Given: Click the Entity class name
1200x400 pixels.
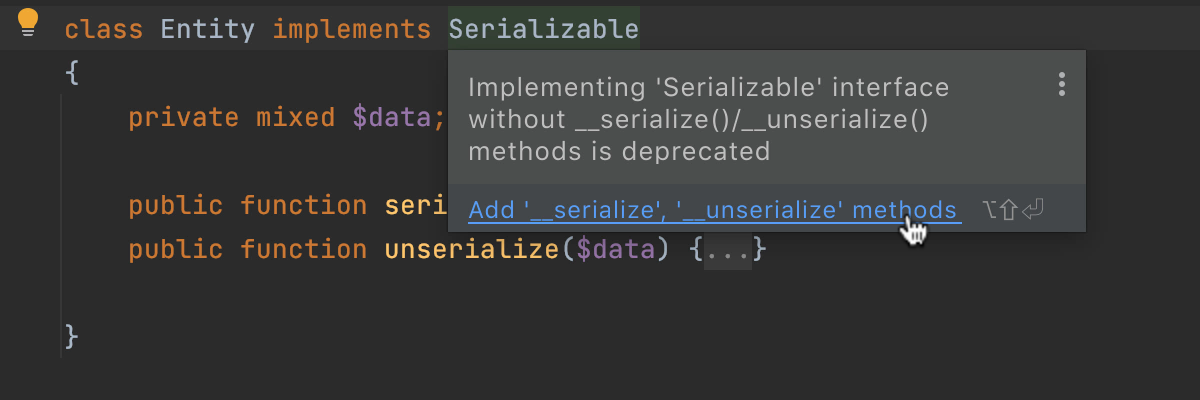Looking at the screenshot, I should [207, 29].
